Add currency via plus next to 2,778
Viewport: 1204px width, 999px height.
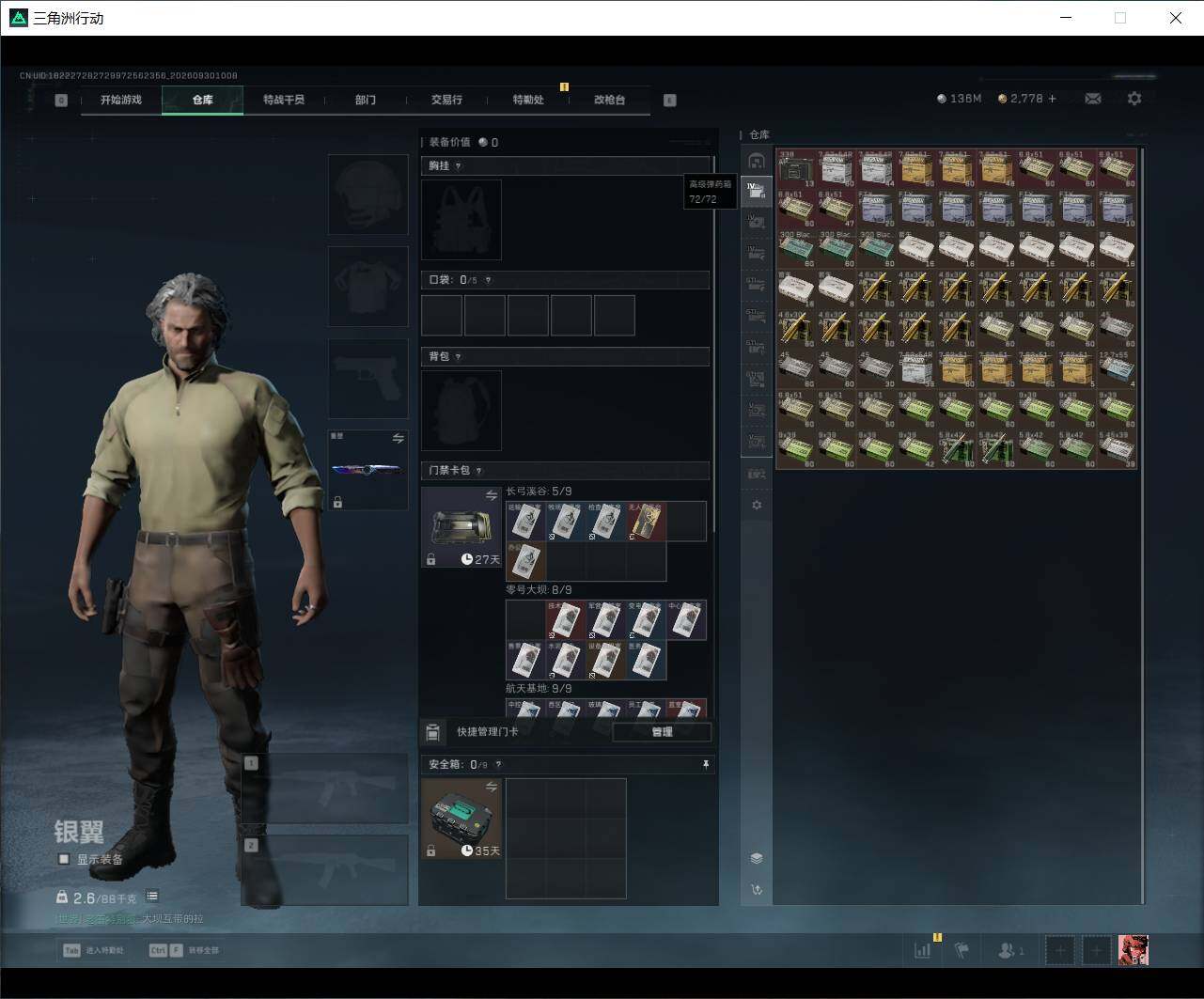(x=1052, y=99)
